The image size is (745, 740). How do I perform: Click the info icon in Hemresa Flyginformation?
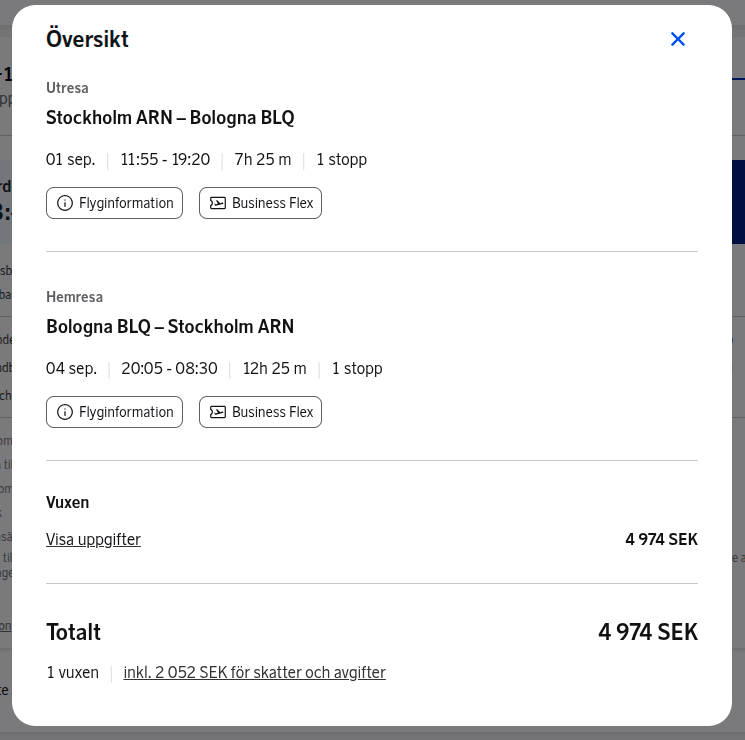65,412
